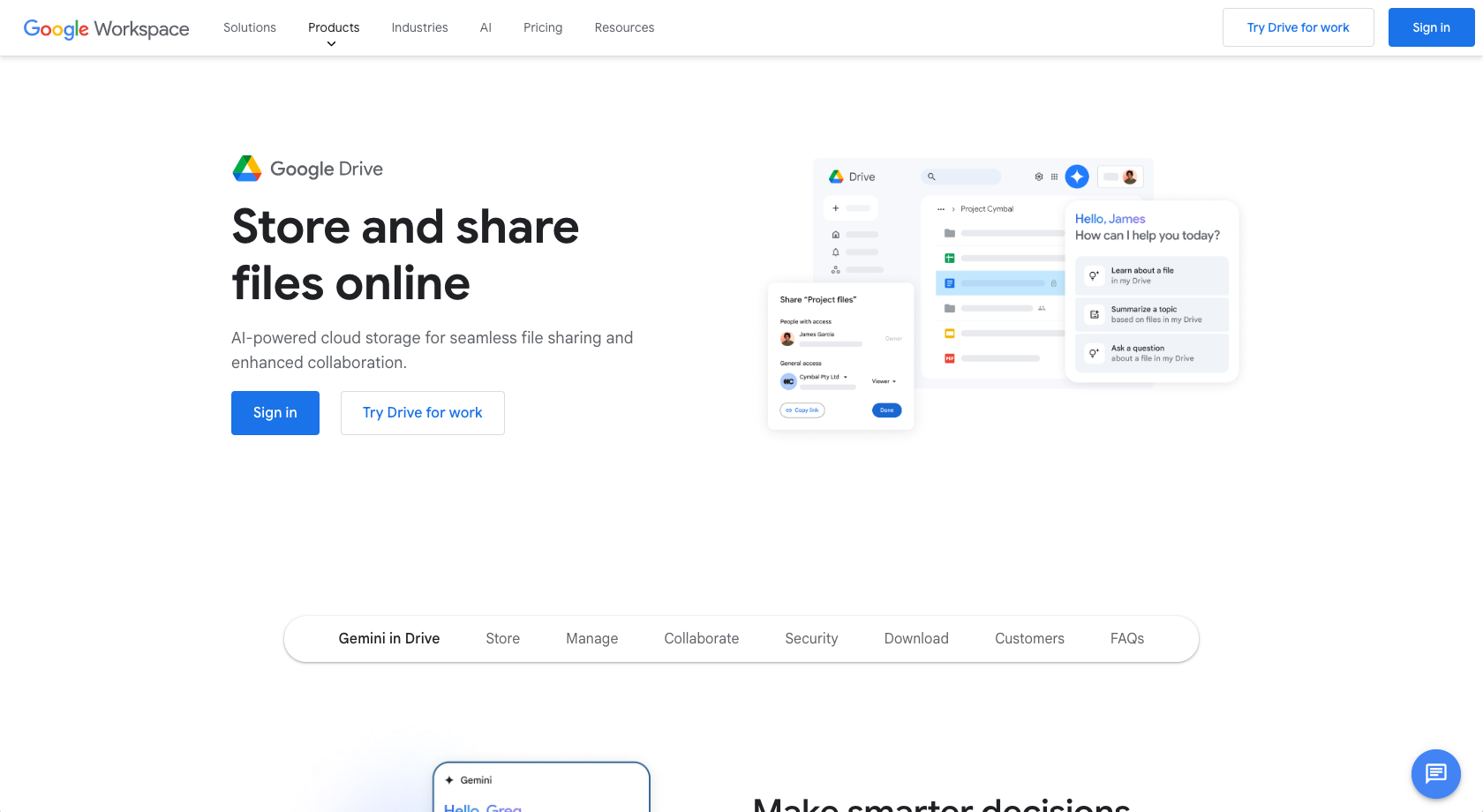Viewport: 1483px width, 812px height.
Task: Jump to the Security section tab
Action: coord(811,638)
